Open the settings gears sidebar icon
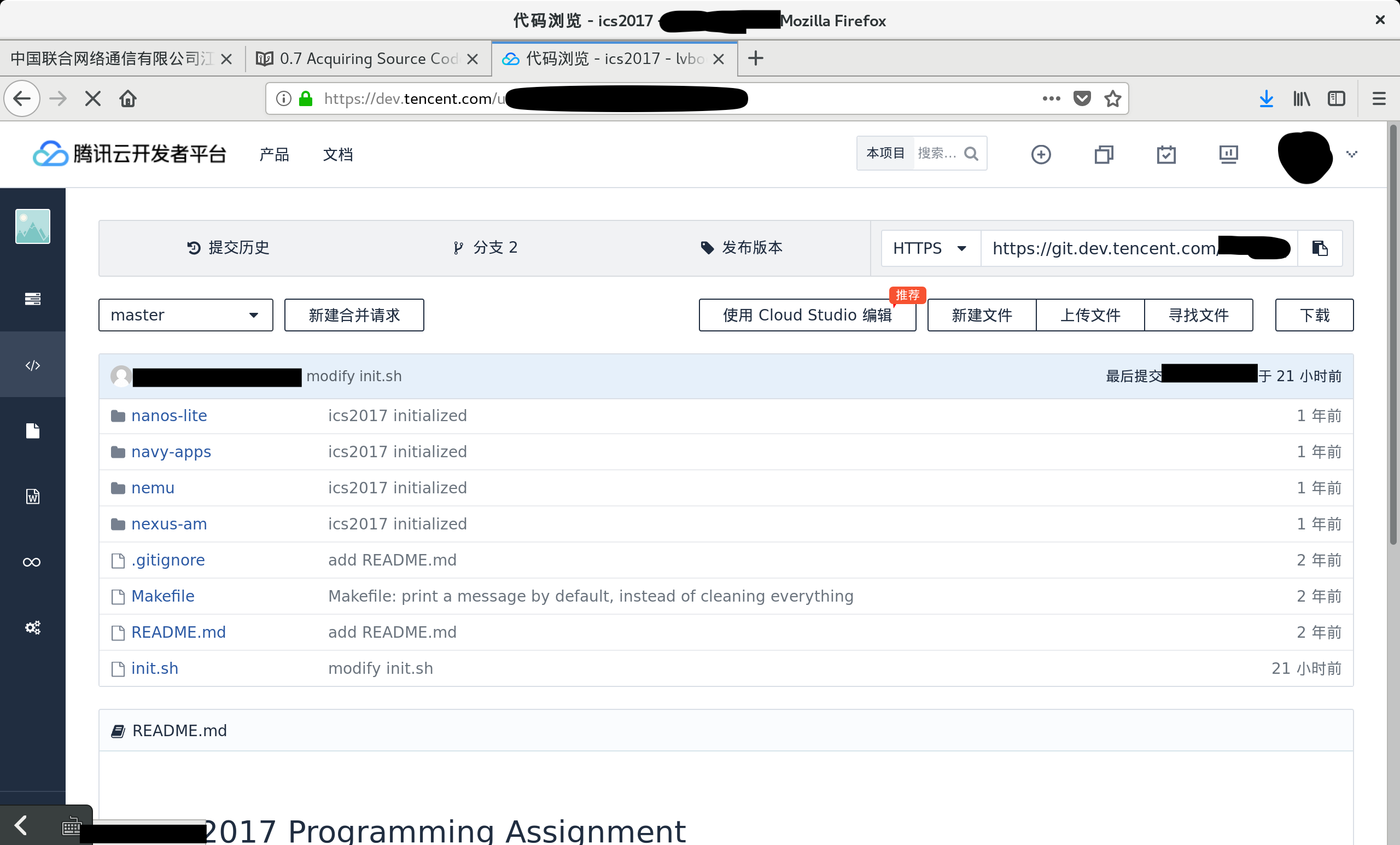This screenshot has height=845, width=1400. coord(32,627)
